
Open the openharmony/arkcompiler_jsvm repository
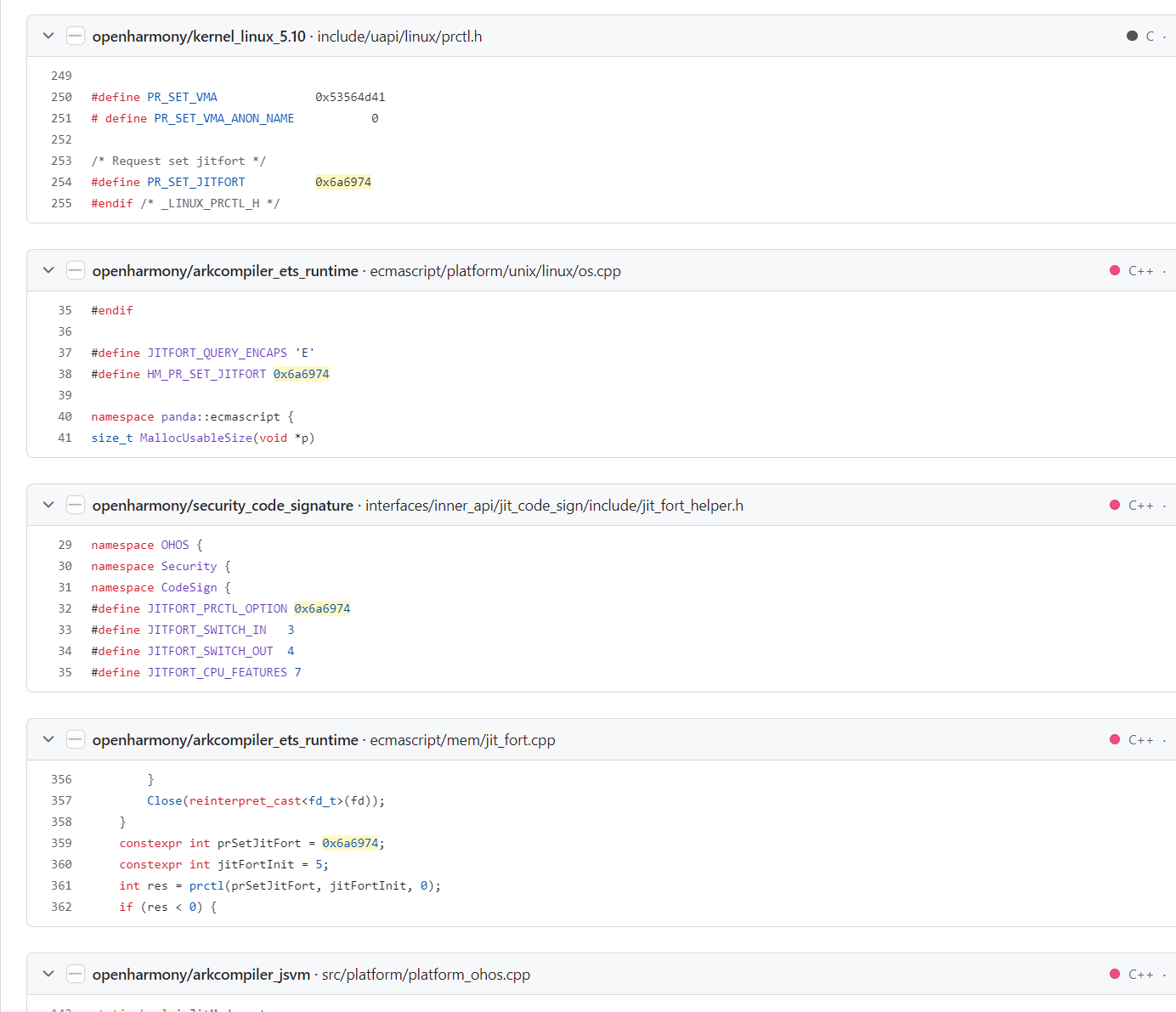click(x=201, y=975)
